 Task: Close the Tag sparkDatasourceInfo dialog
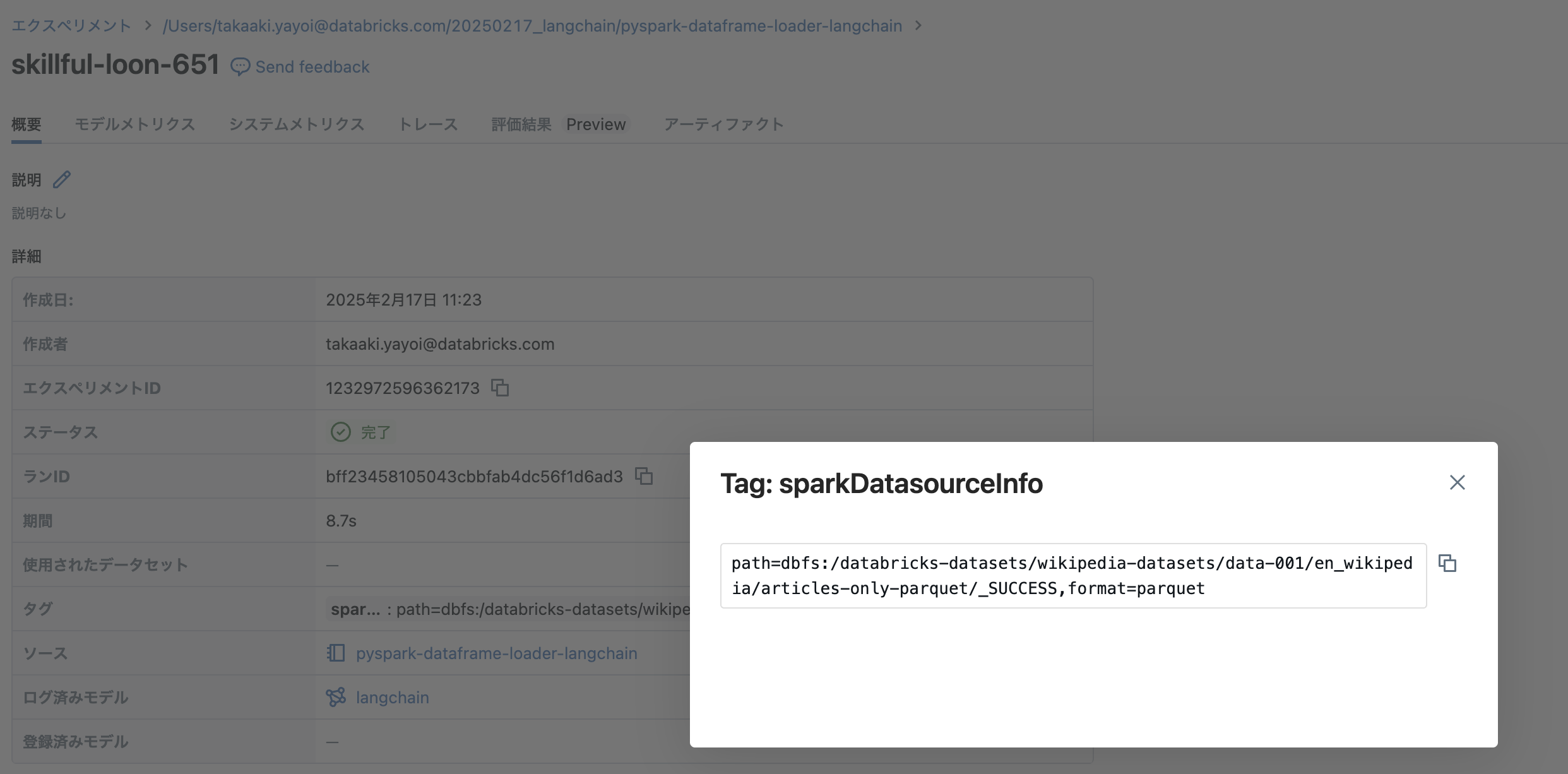[x=1457, y=482]
